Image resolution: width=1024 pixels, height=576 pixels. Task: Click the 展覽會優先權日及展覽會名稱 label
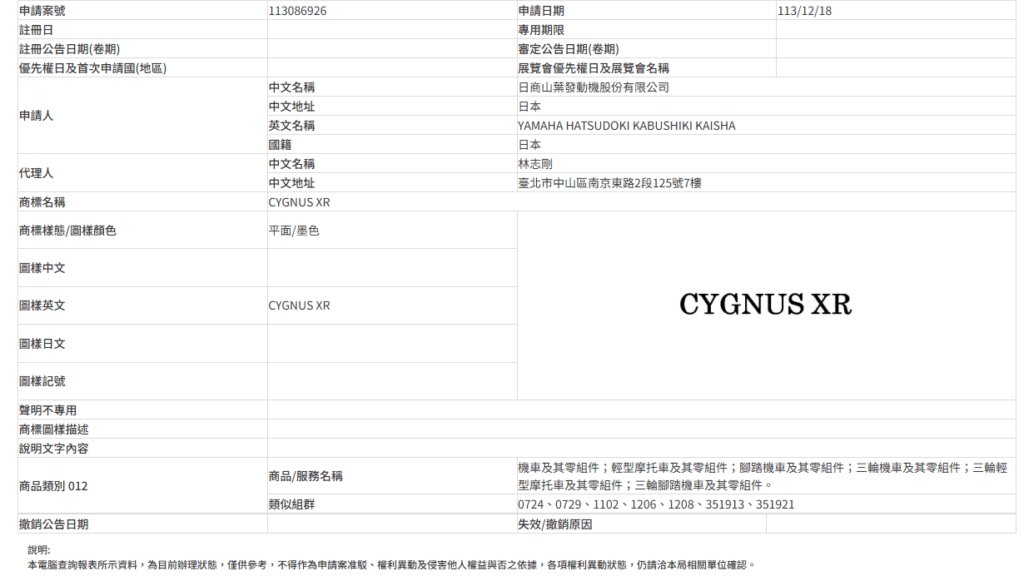tap(593, 68)
